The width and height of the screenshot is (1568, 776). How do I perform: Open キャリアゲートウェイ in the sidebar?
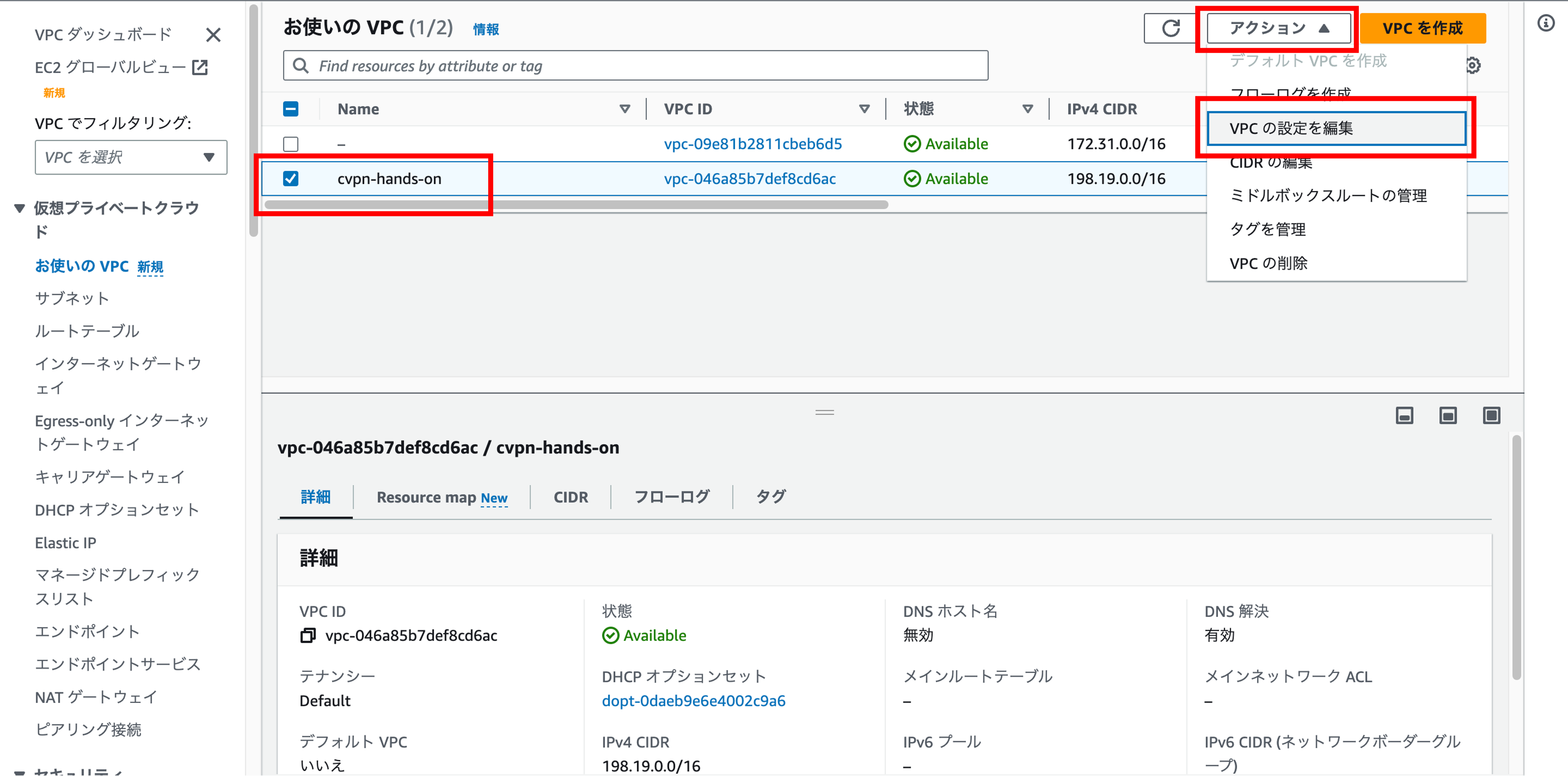110,477
